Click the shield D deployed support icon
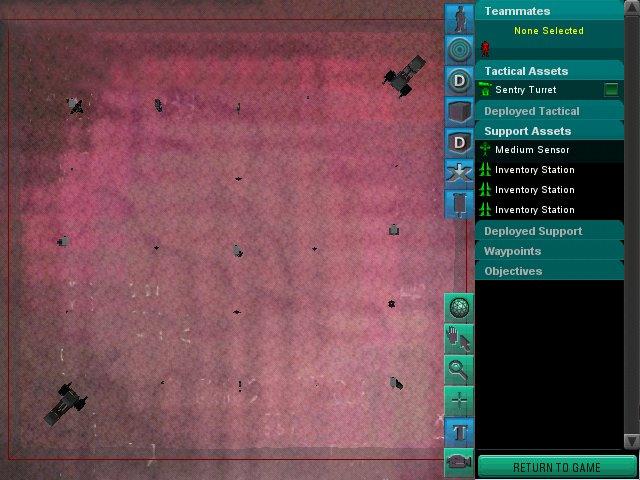 click(x=458, y=142)
